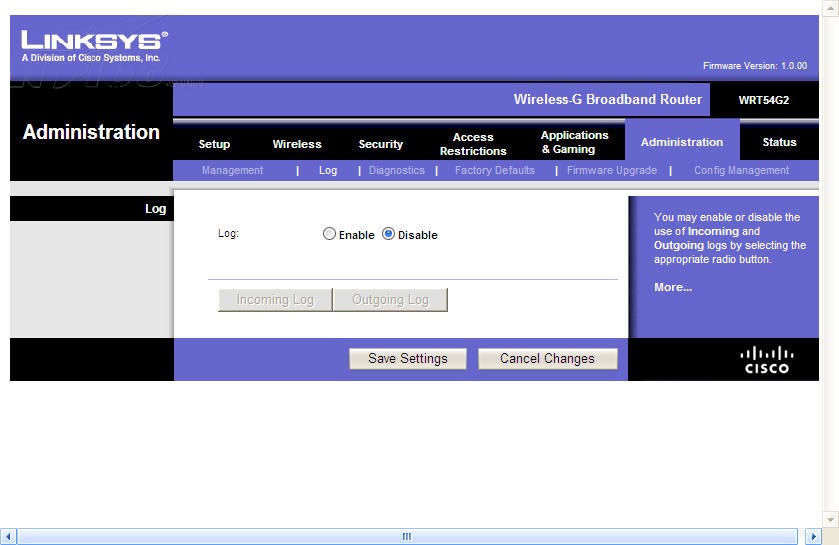Select the Administration tab

pyautogui.click(x=682, y=142)
